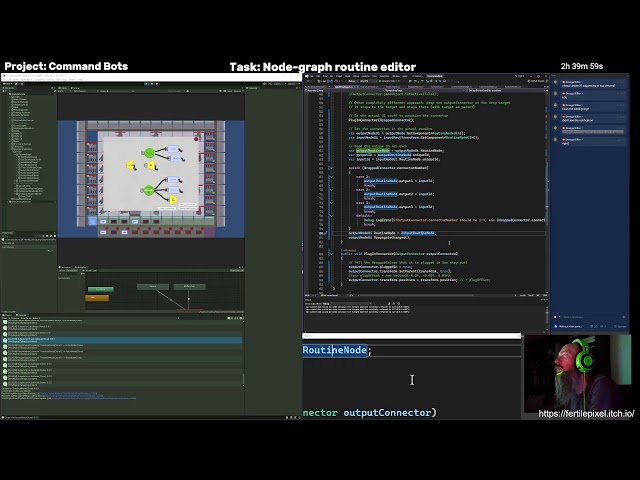Click the first chat message avatar in the chat panel
Image resolution: width=640 pixels, height=480 pixels.
click(556, 83)
